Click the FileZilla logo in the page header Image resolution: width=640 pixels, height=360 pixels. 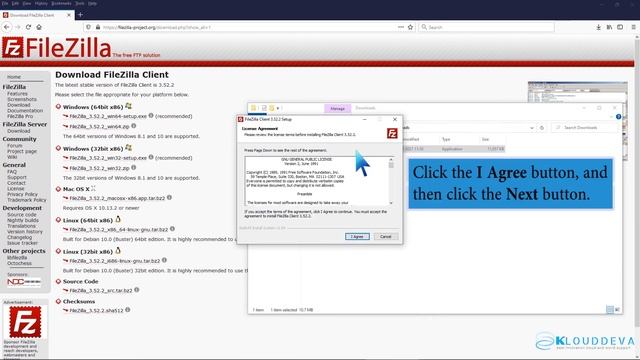point(56,48)
